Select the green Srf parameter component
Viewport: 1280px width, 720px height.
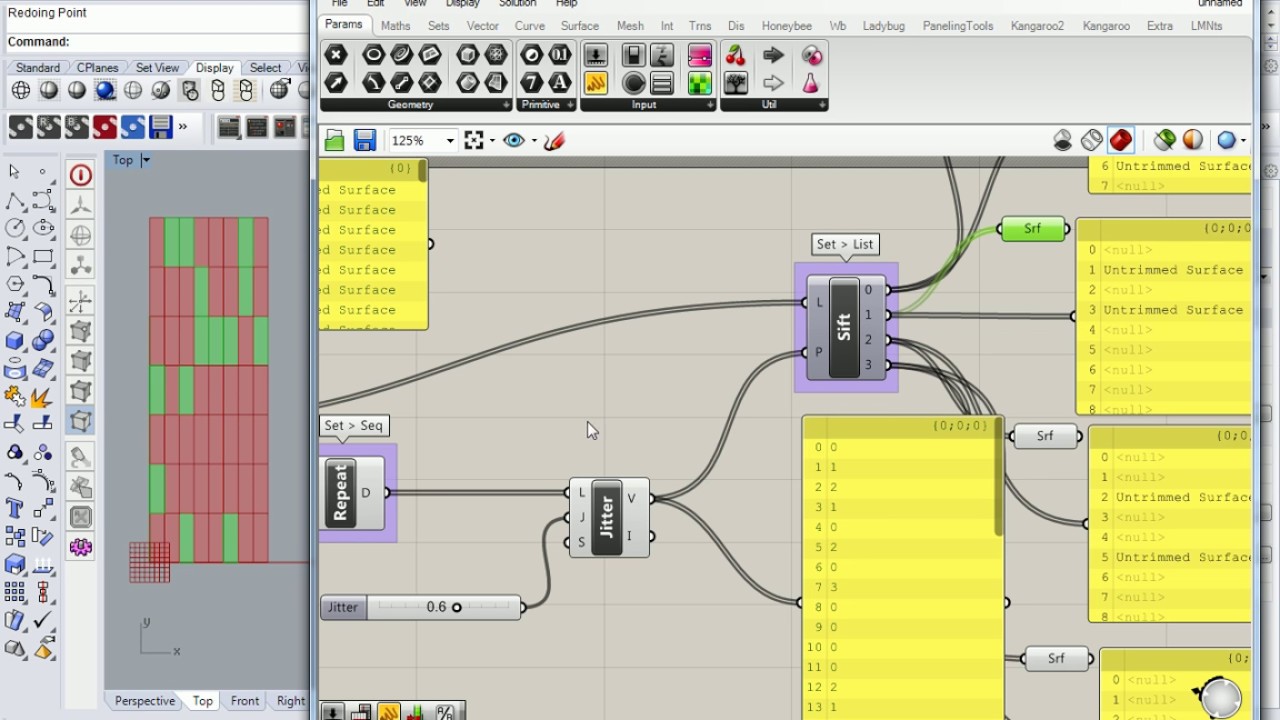point(1033,229)
